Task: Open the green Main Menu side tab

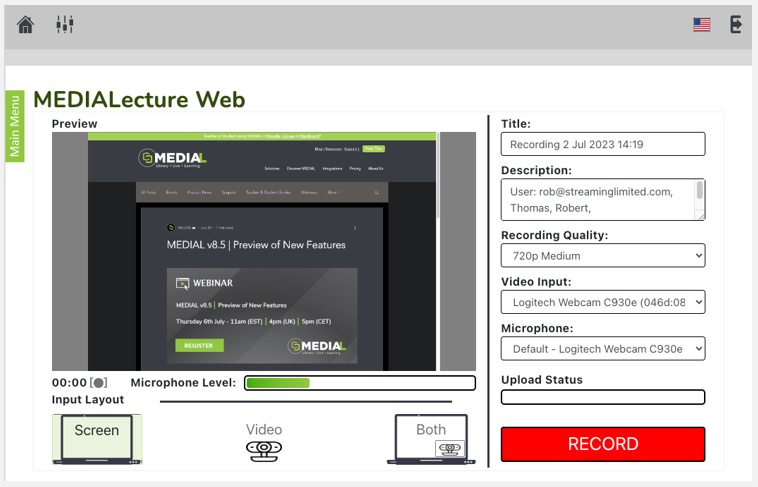Action: click(15, 126)
